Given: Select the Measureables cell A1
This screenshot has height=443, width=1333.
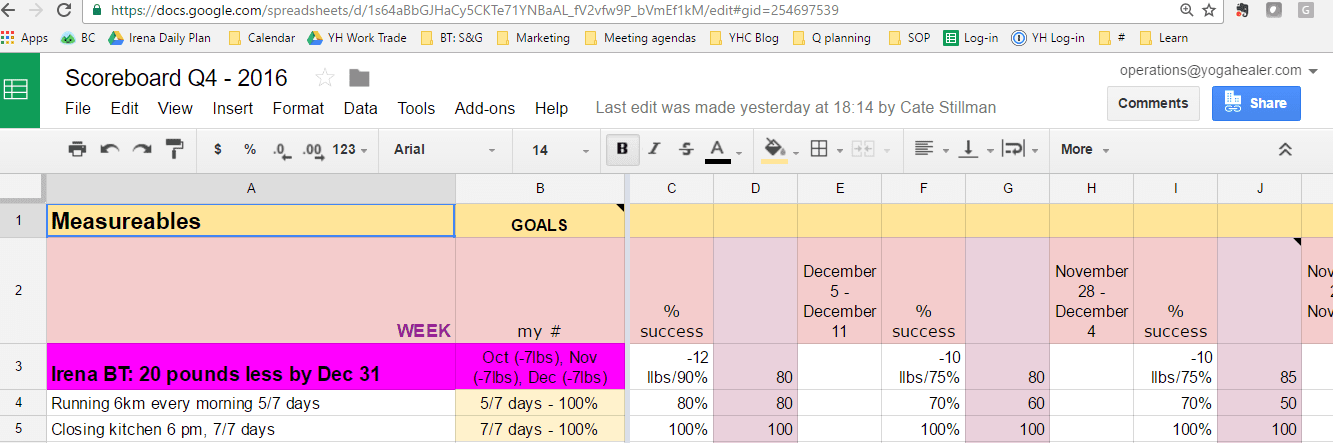Looking at the screenshot, I should [251, 221].
